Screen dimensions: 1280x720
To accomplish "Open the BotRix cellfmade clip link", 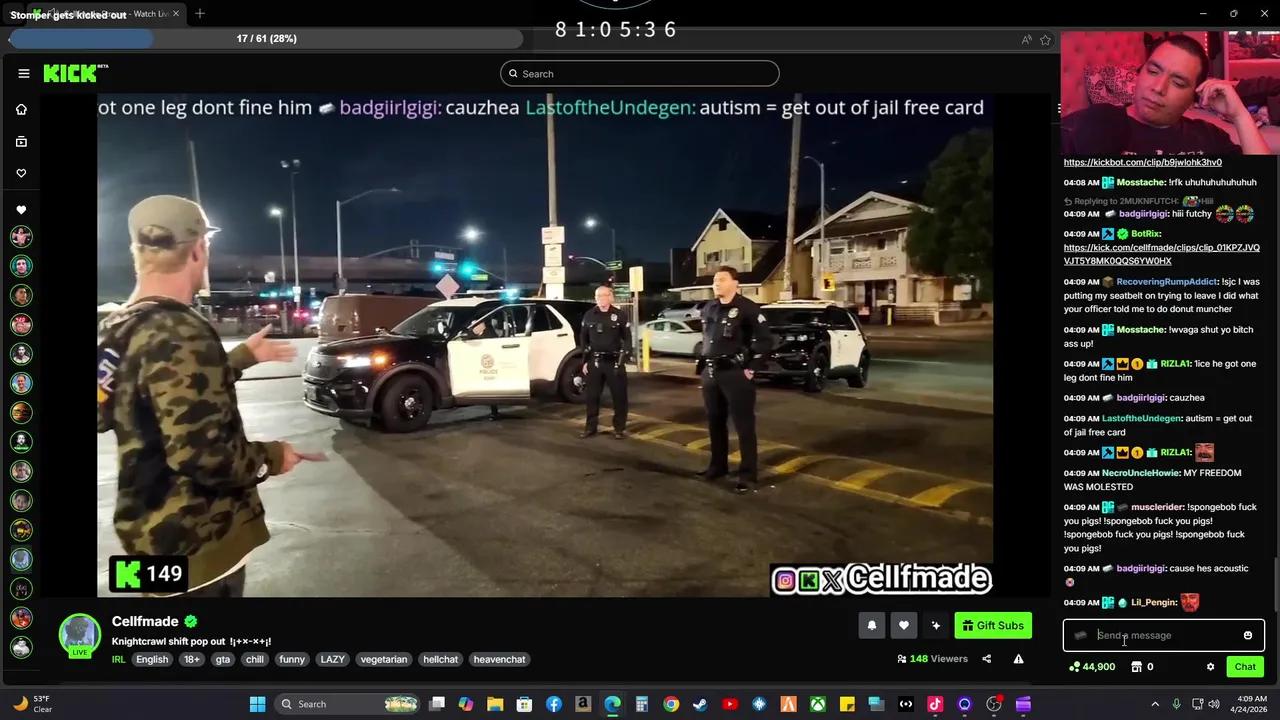I will coord(1161,254).
